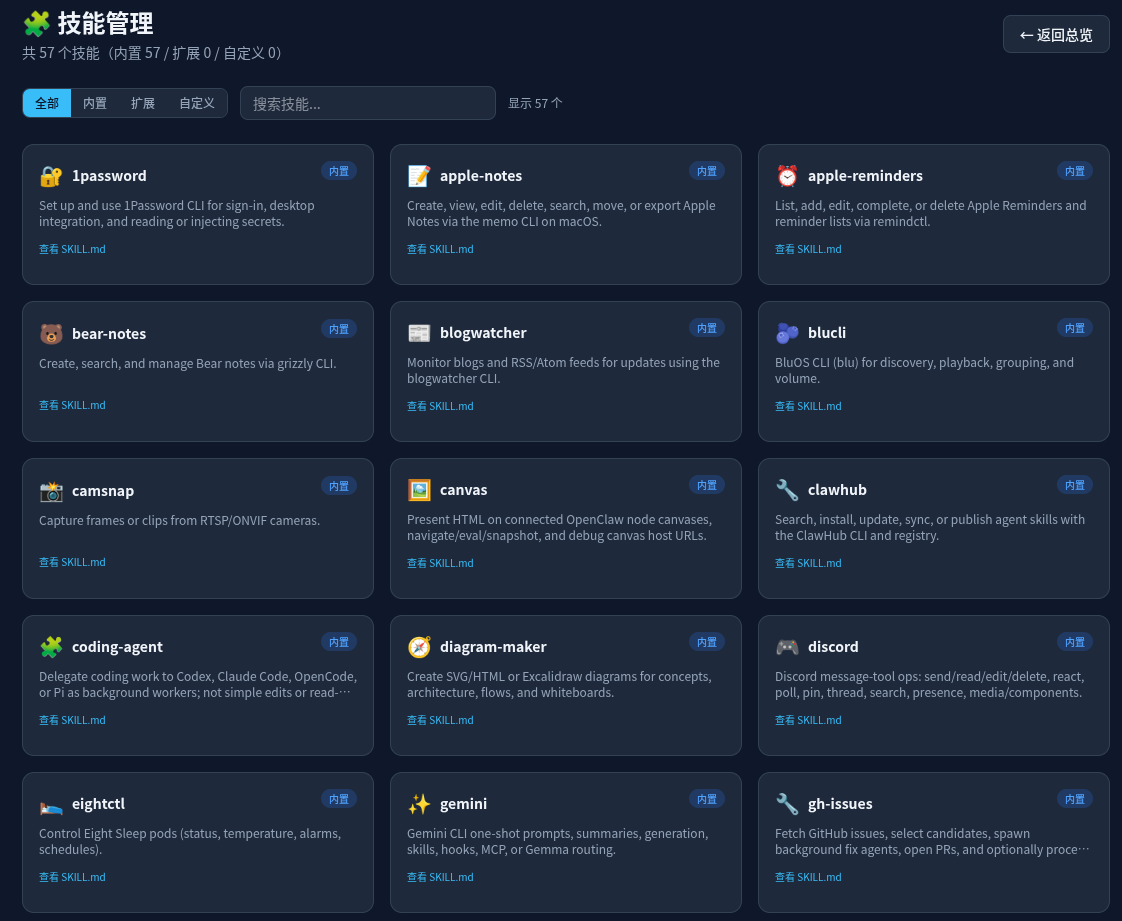Focus the 搜索技能 search field

[368, 103]
